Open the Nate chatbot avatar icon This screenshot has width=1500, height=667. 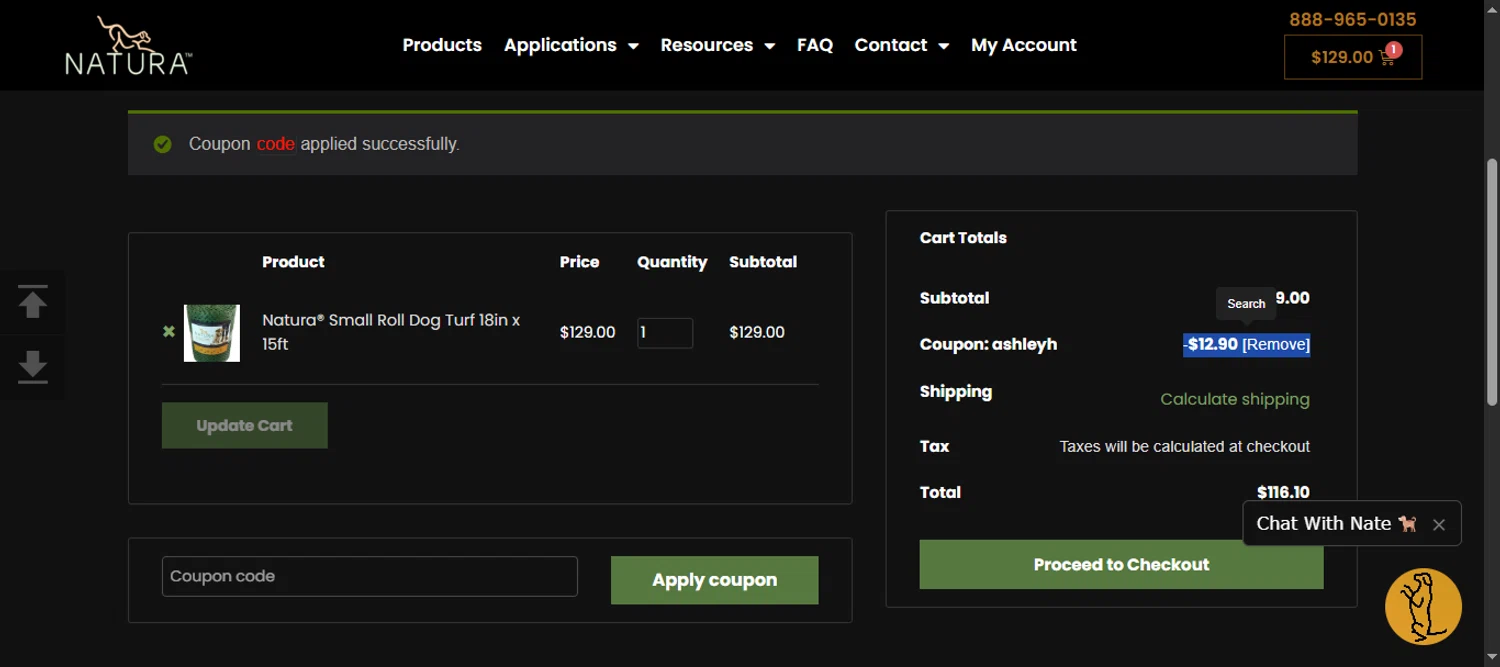(x=1423, y=606)
